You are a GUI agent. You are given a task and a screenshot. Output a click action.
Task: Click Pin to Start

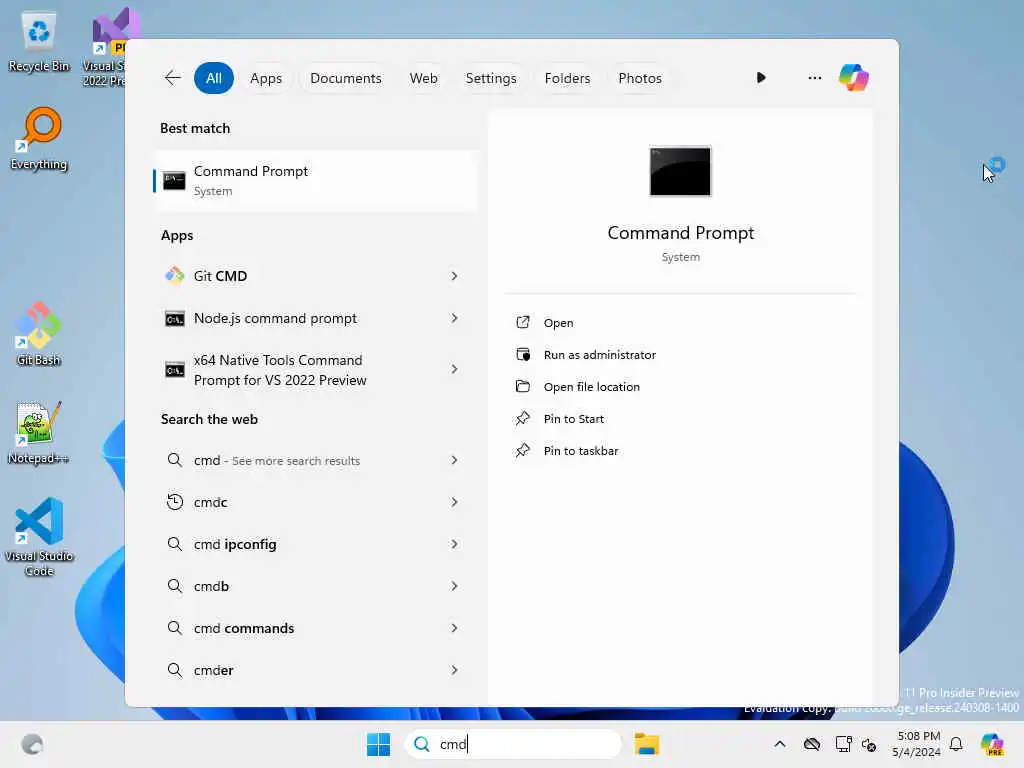click(x=573, y=419)
